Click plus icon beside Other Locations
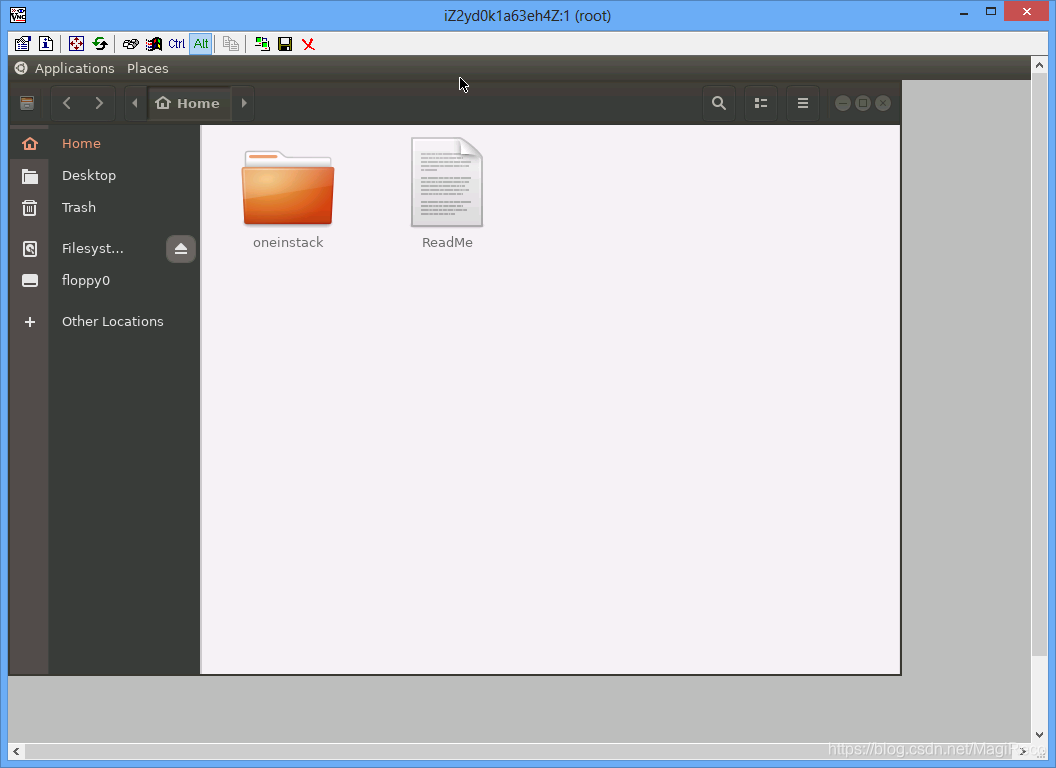Viewport: 1056px width, 768px height. [30, 322]
